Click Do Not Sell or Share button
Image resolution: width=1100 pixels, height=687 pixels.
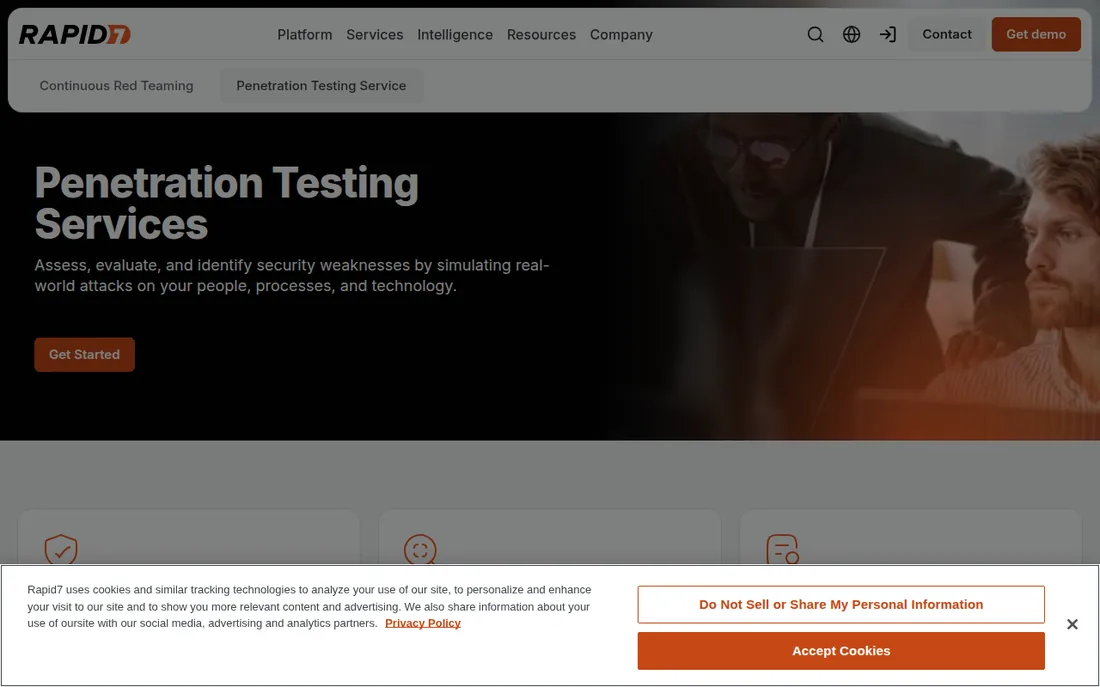click(840, 604)
